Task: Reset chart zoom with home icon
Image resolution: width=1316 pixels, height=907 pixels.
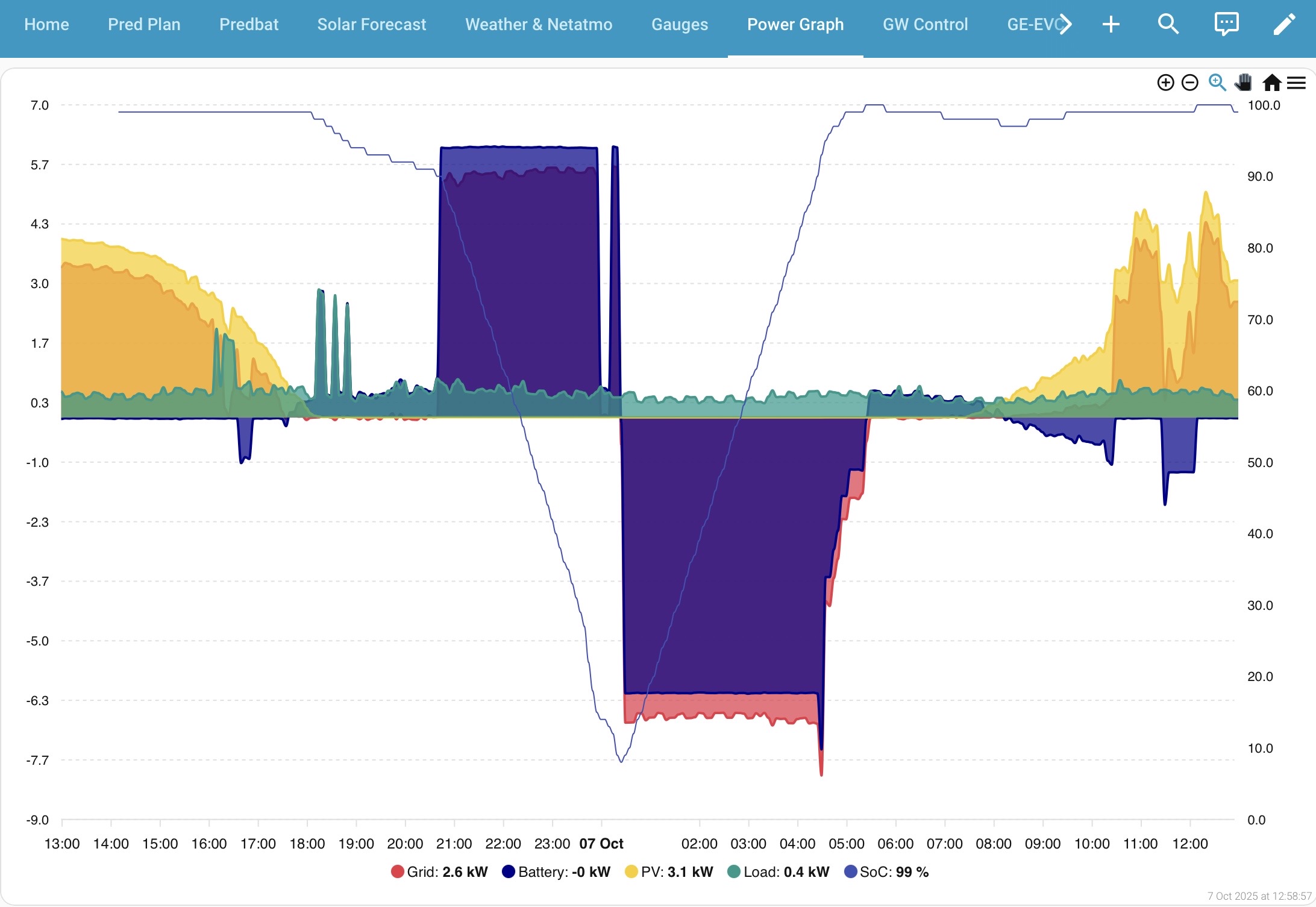Action: coord(1271,83)
